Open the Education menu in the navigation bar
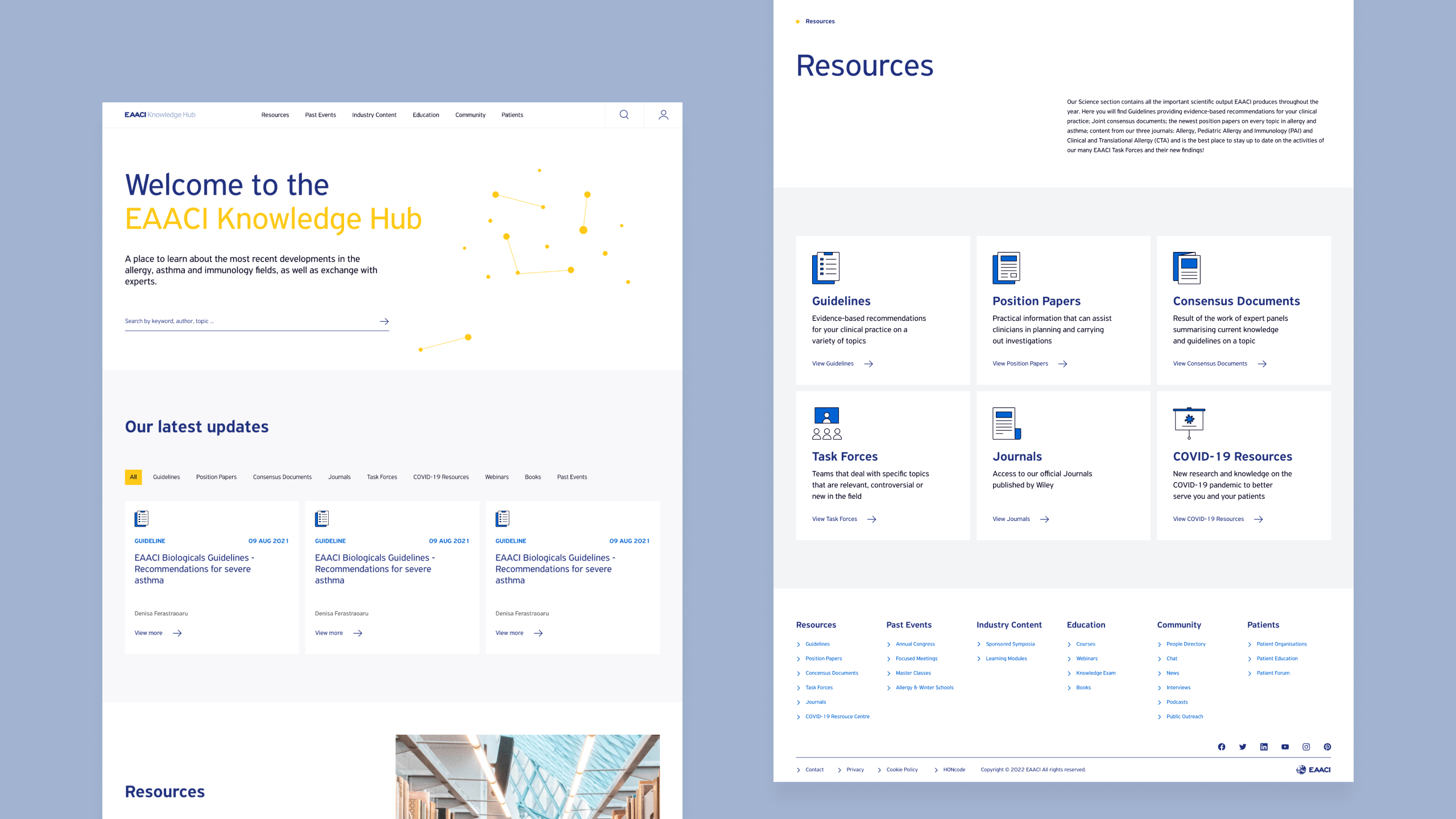The image size is (1456, 819). (426, 115)
